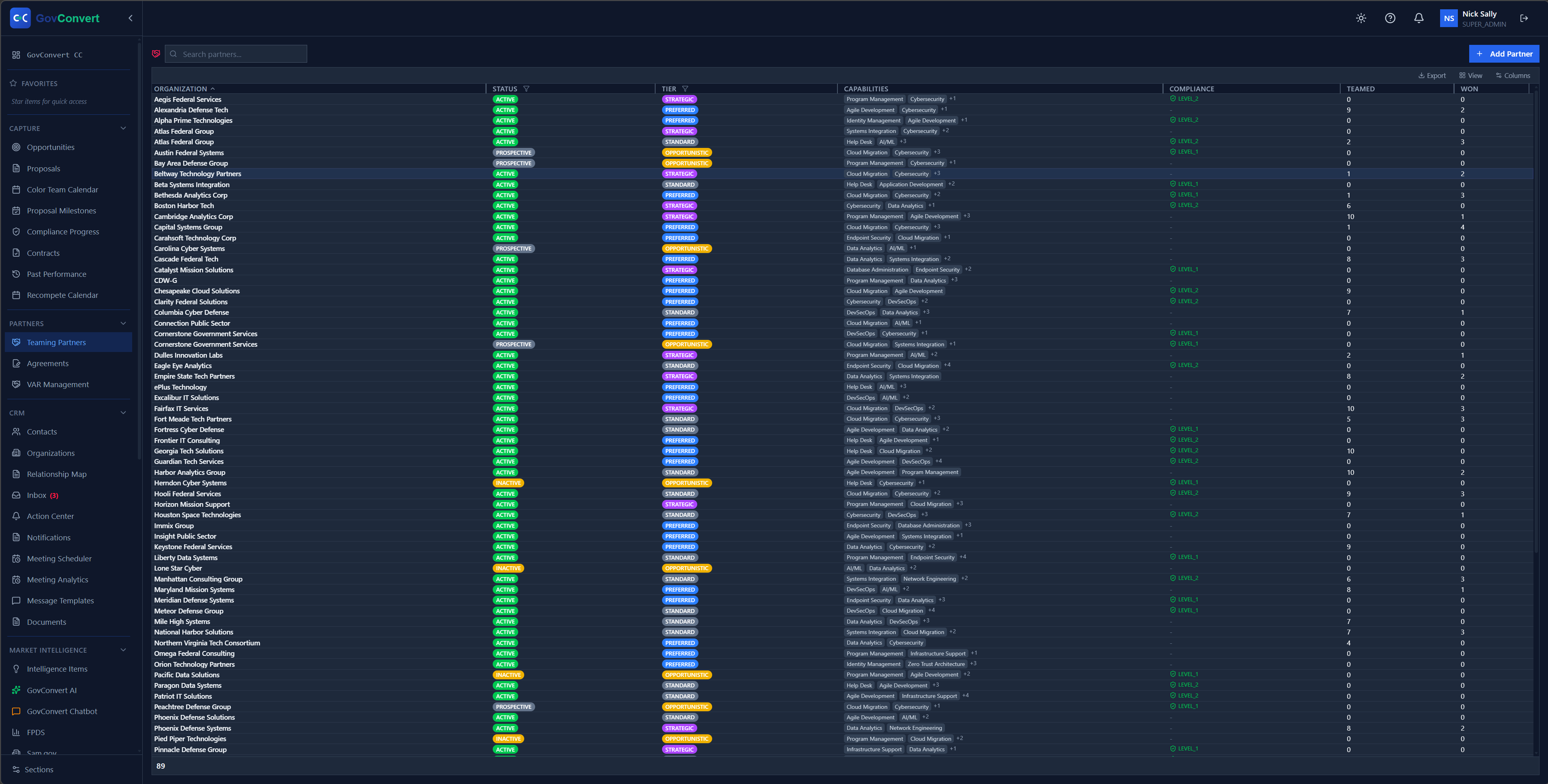1548x784 pixels.
Task: Click Carahsoft Technology Corp
Action: 195,238
